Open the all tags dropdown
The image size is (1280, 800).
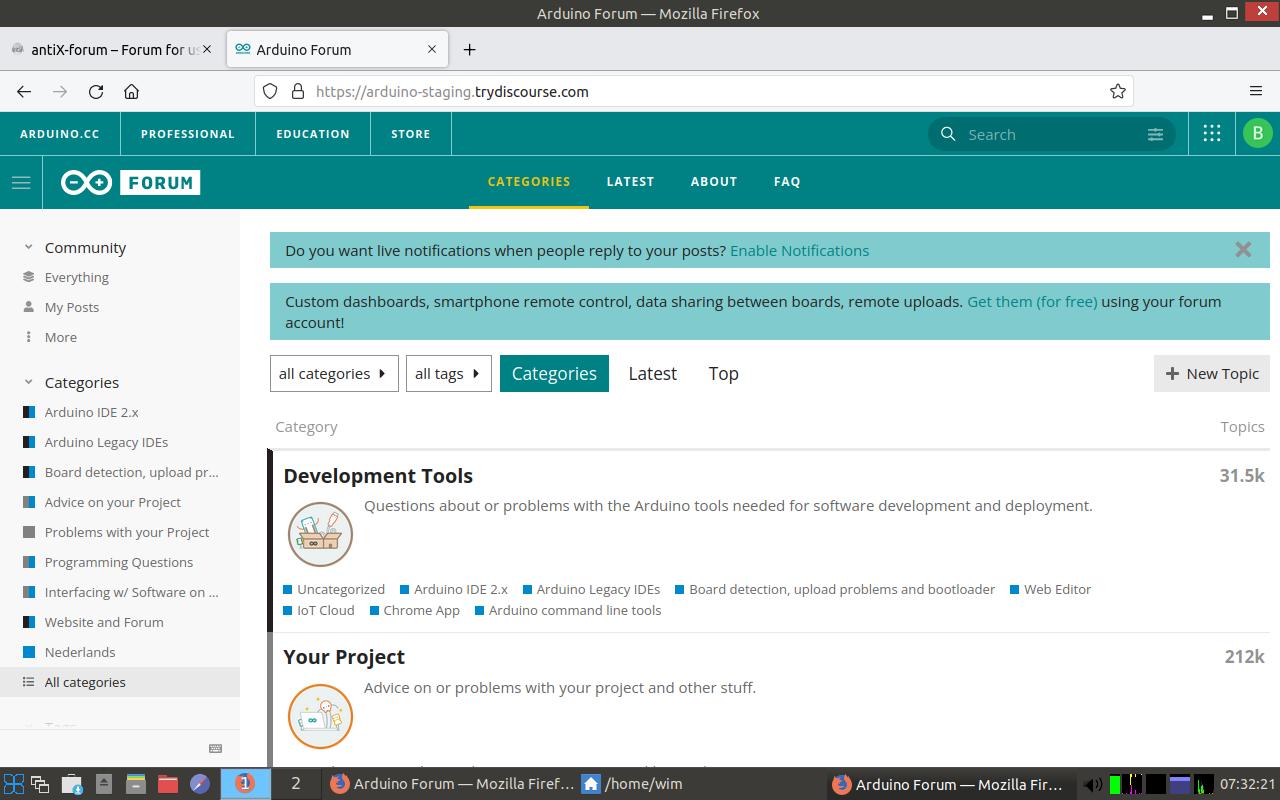(448, 373)
